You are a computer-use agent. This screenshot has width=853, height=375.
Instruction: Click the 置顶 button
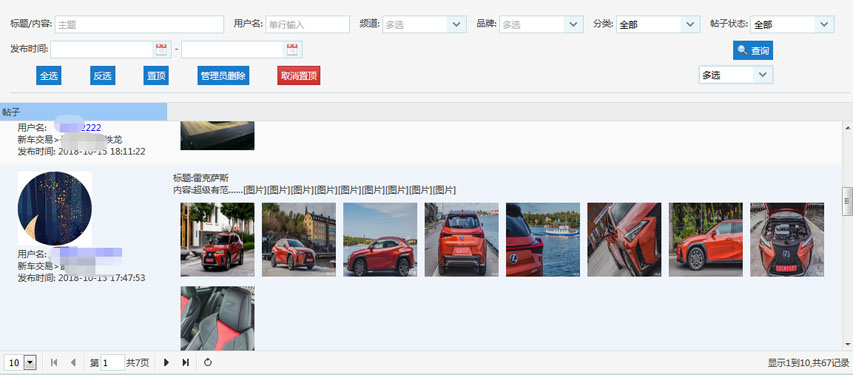click(x=156, y=76)
